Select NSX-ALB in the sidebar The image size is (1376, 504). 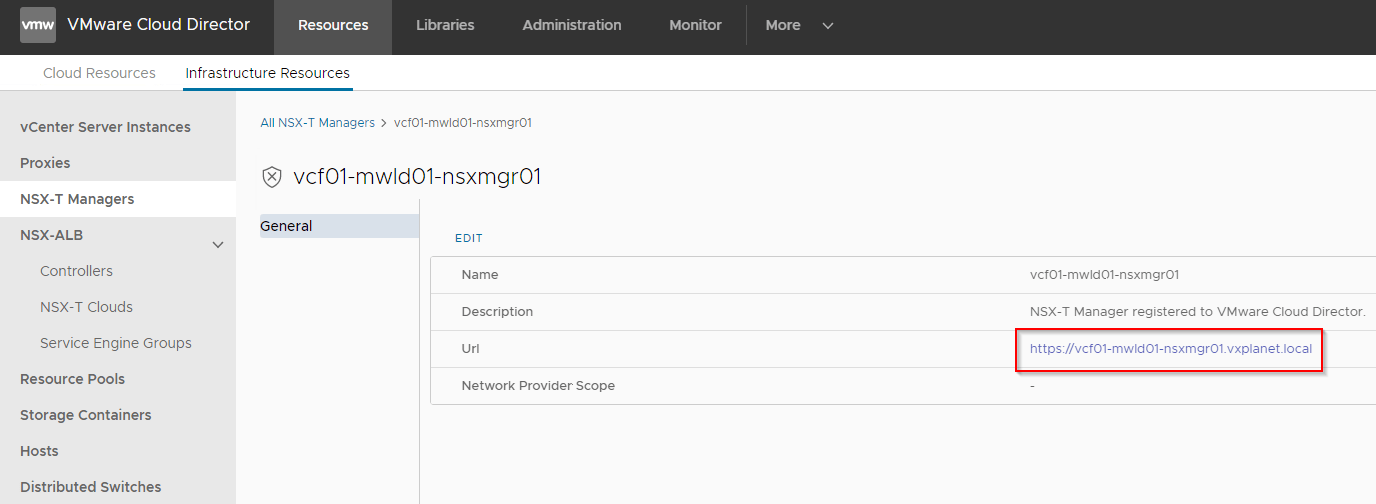click(x=51, y=235)
